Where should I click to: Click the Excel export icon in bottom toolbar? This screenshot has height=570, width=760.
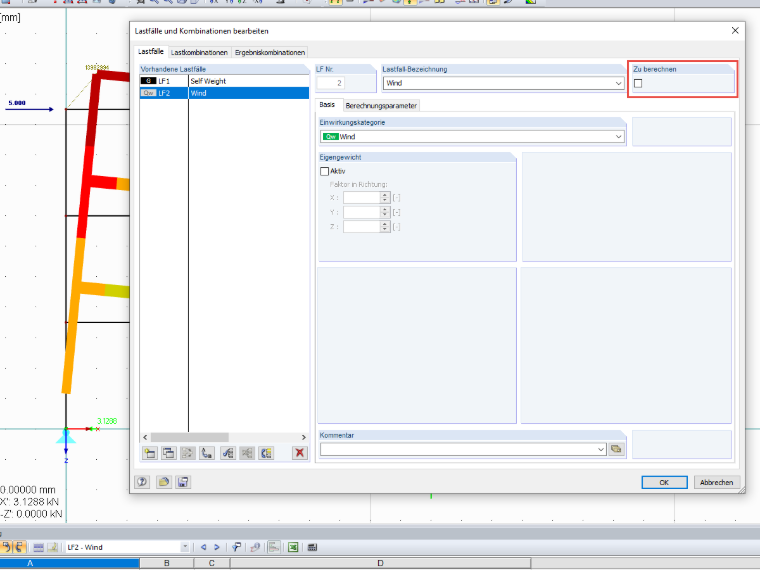pos(293,547)
